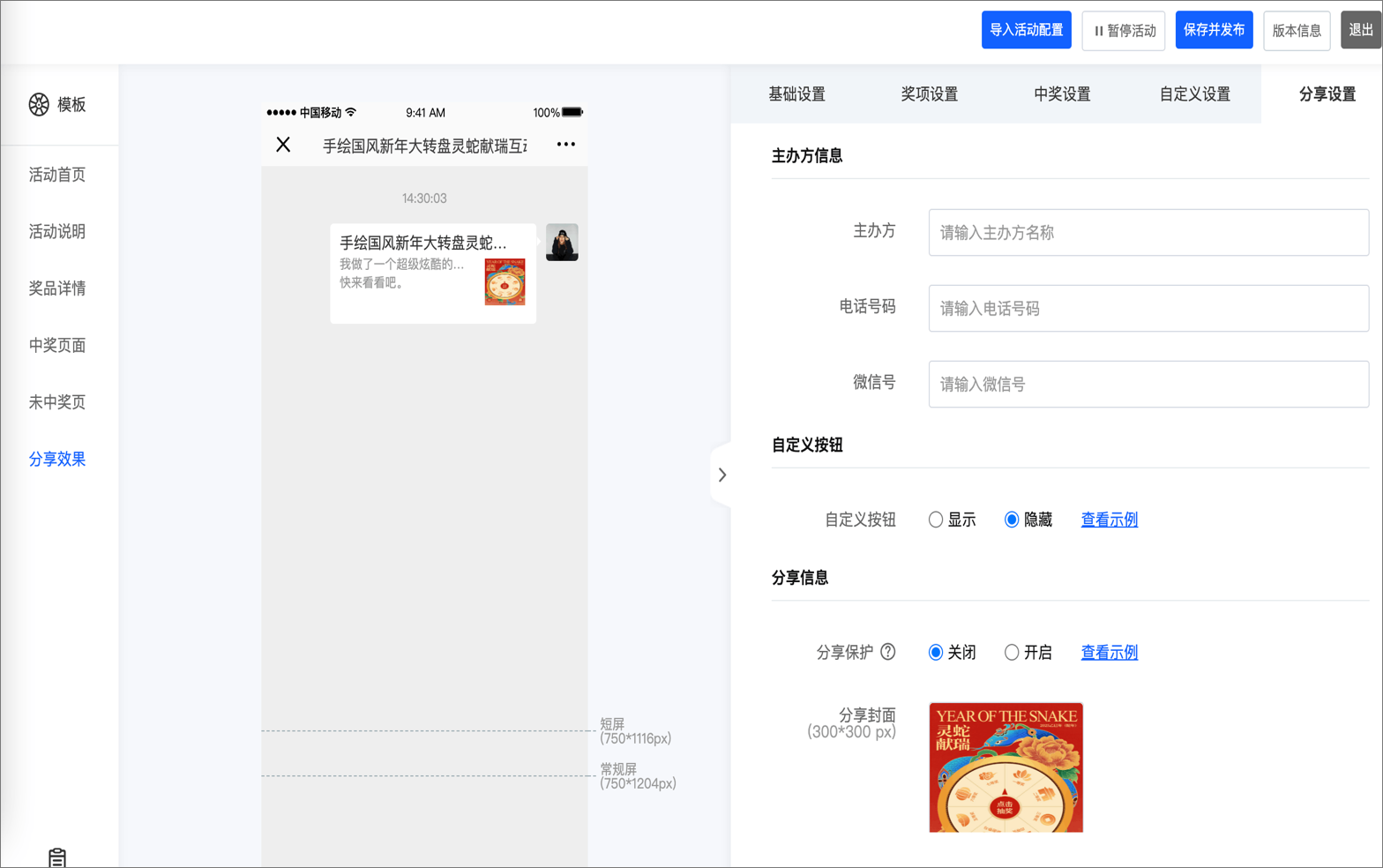The width and height of the screenshot is (1383, 868).
Task: Click 查看示例 link for custom button
Action: [1109, 520]
